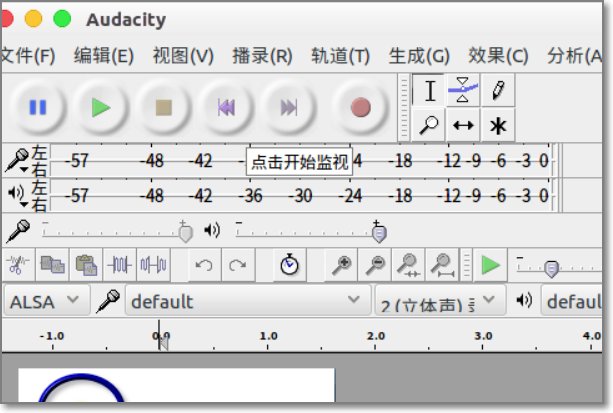
Task: Open the 视图(V) menu
Action: pos(183,56)
